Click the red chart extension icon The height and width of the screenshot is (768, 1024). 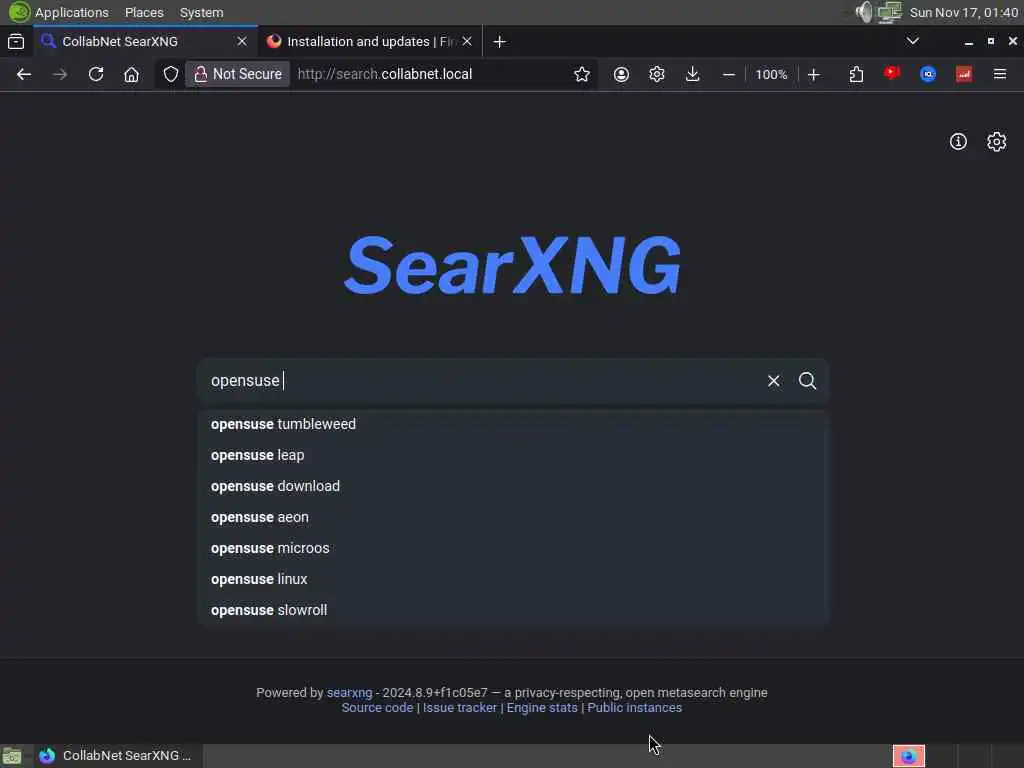coord(964,74)
